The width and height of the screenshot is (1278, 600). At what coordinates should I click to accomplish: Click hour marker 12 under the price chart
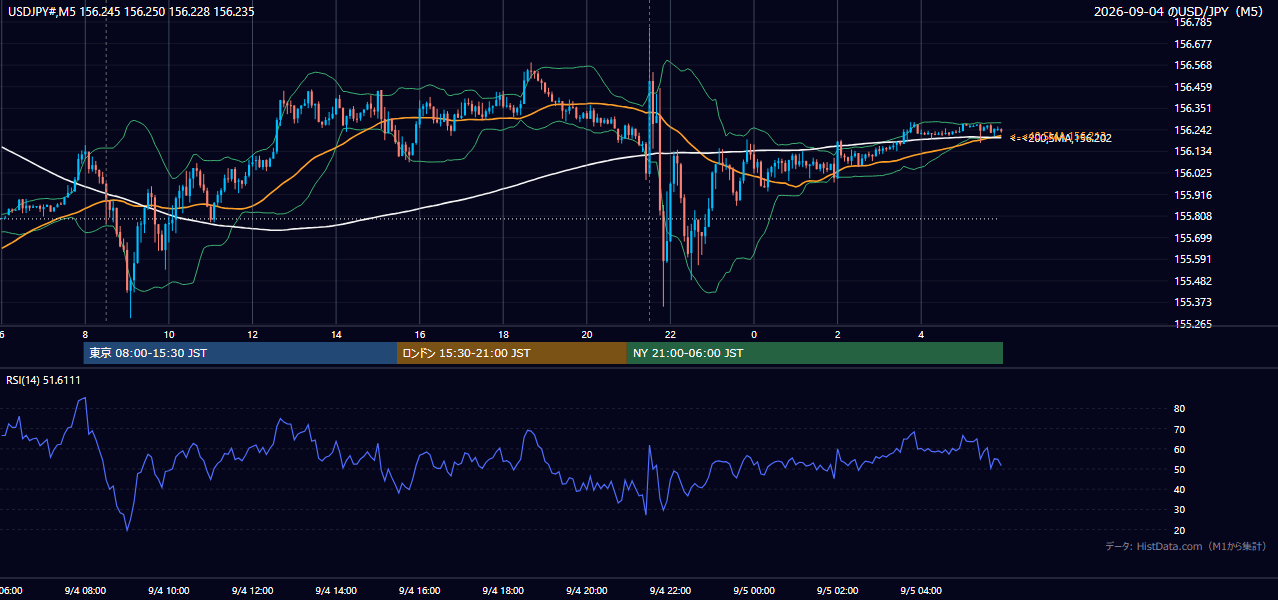coord(253,334)
